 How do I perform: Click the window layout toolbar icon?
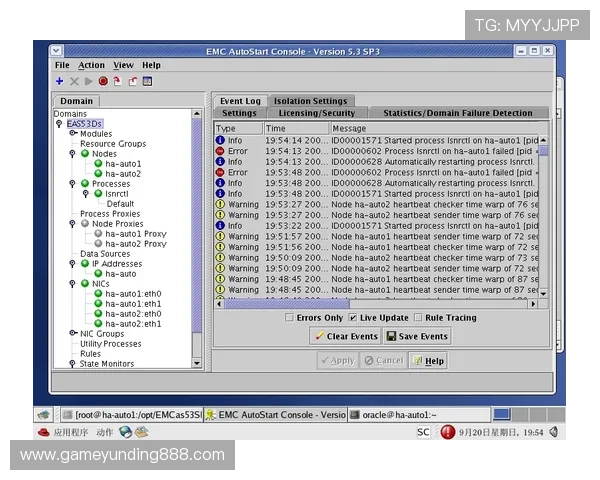coord(147,81)
